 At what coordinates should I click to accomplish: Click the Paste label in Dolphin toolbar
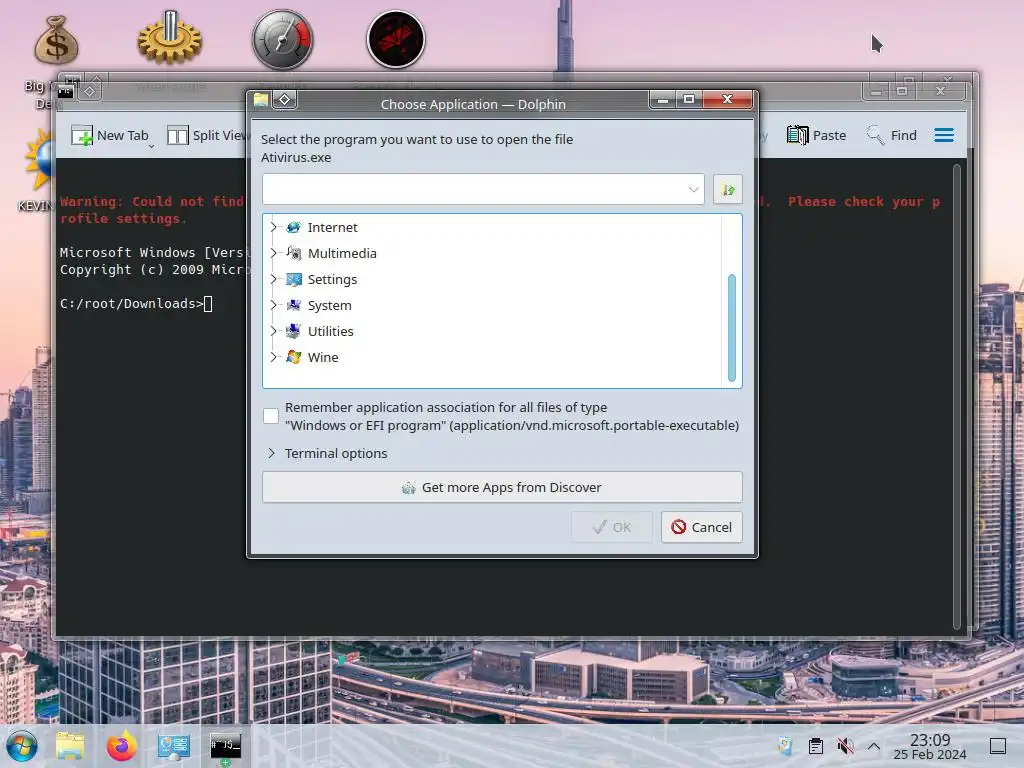pyautogui.click(x=829, y=135)
